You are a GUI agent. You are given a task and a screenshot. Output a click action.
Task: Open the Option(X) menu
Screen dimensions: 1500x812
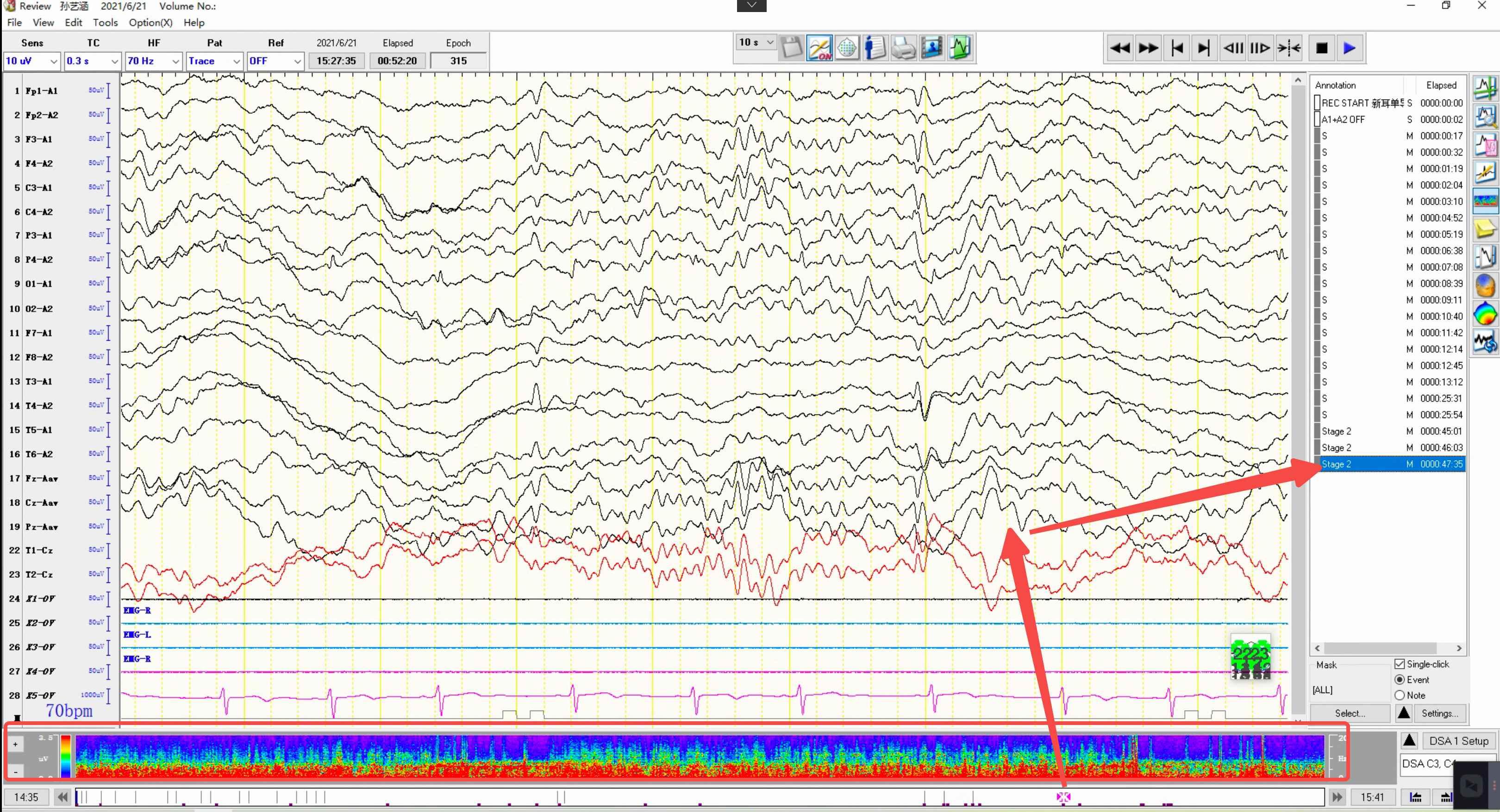pos(150,23)
